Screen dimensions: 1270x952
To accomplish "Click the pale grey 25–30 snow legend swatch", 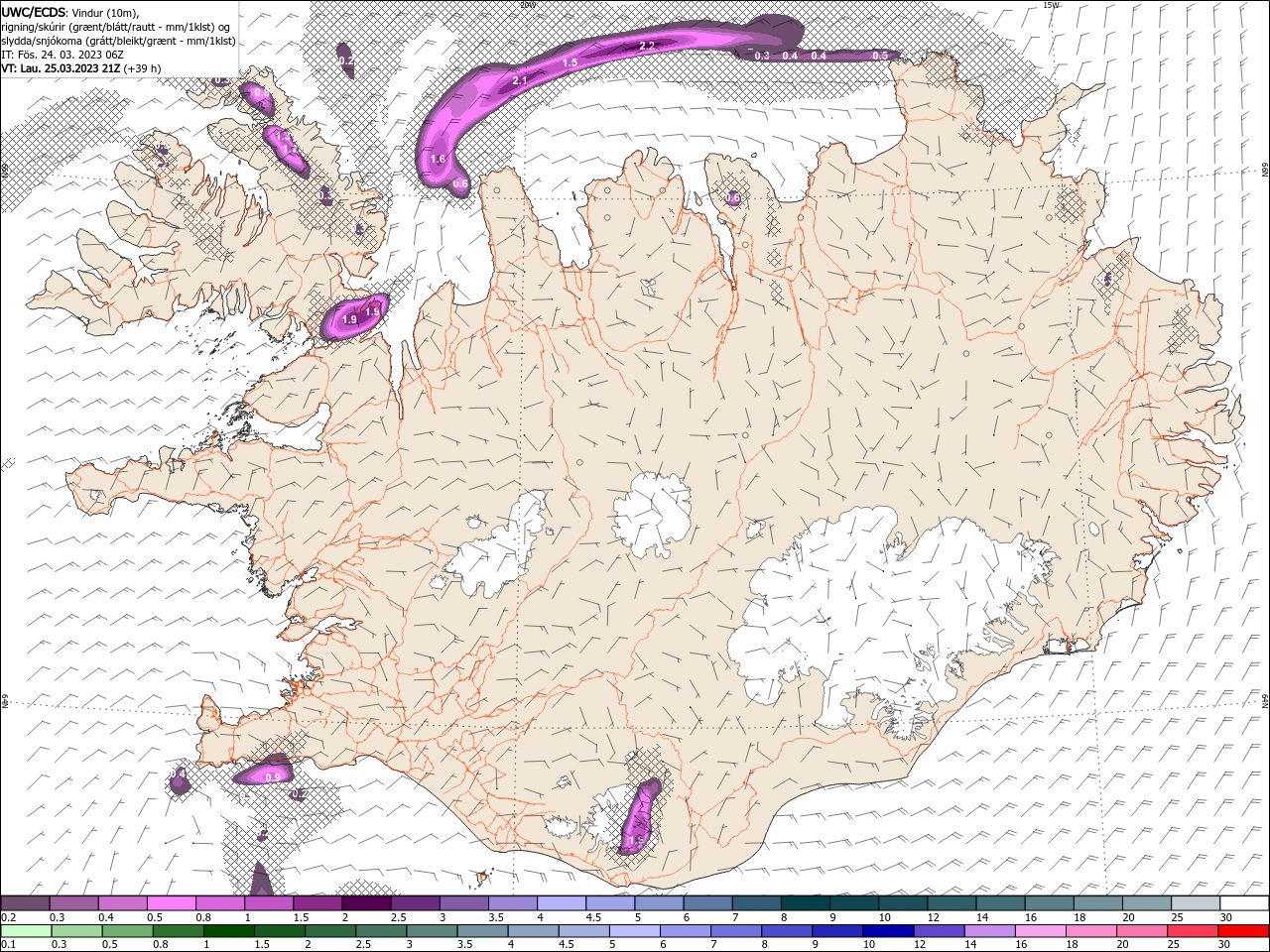I will click(1196, 903).
